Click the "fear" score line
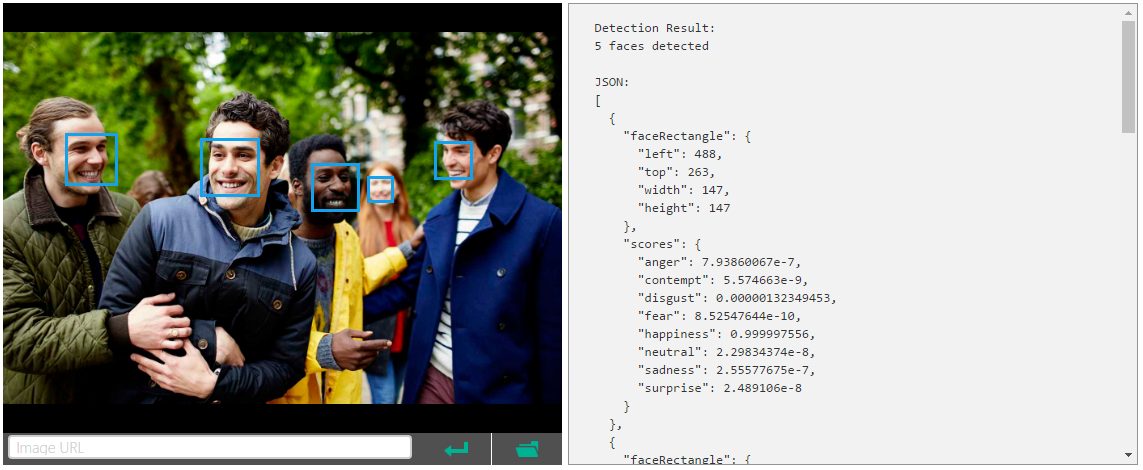The width and height of the screenshot is (1143, 470). coord(719,316)
